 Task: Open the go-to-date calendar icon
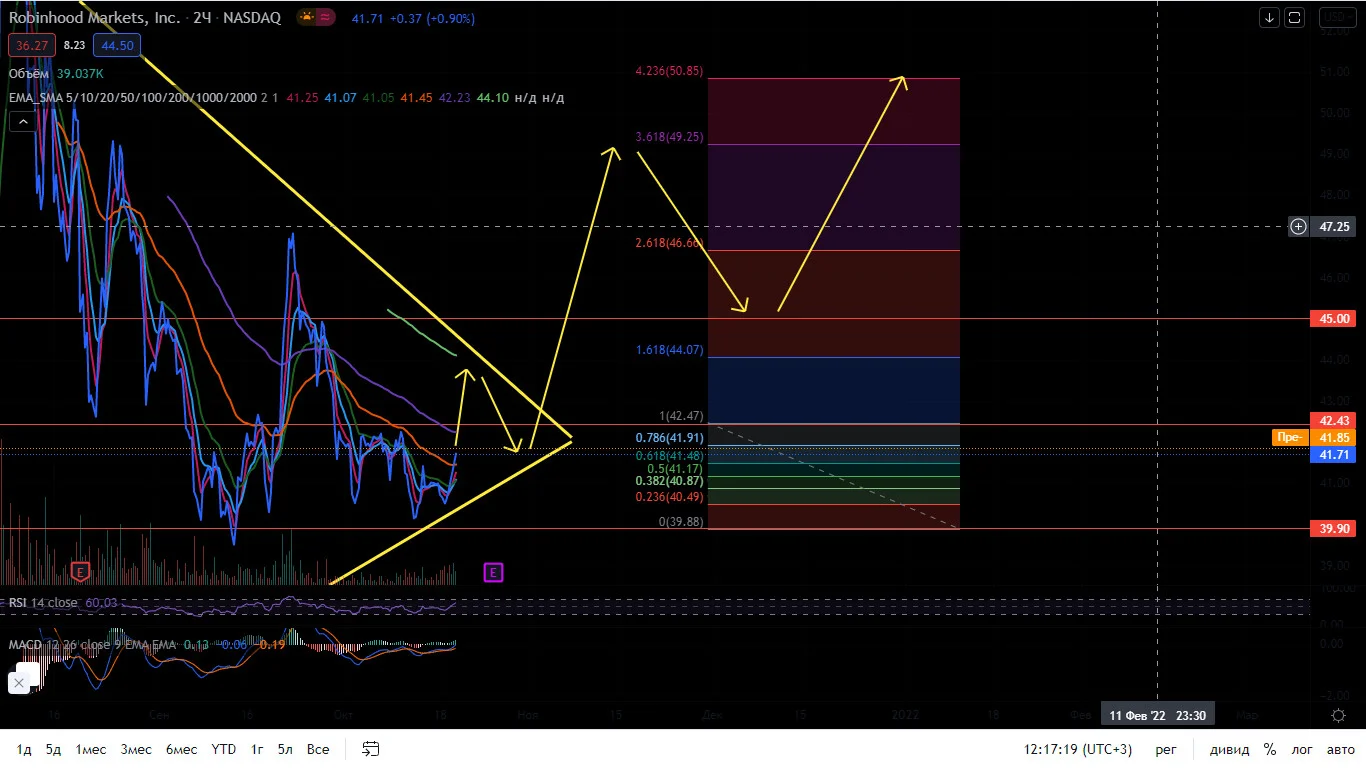tap(370, 749)
